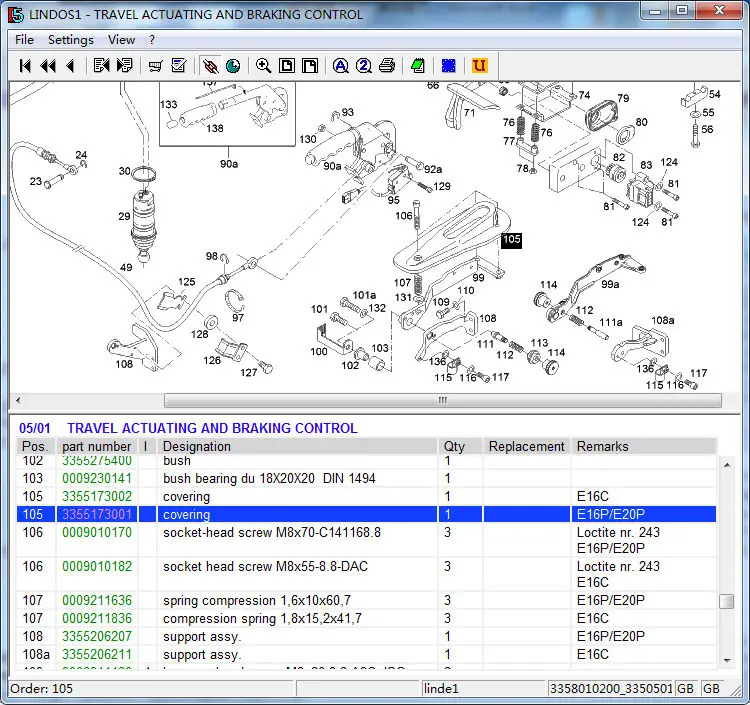Click the diagram horizontal scrollbar thumb
The image size is (750, 705).
click(x=442, y=400)
